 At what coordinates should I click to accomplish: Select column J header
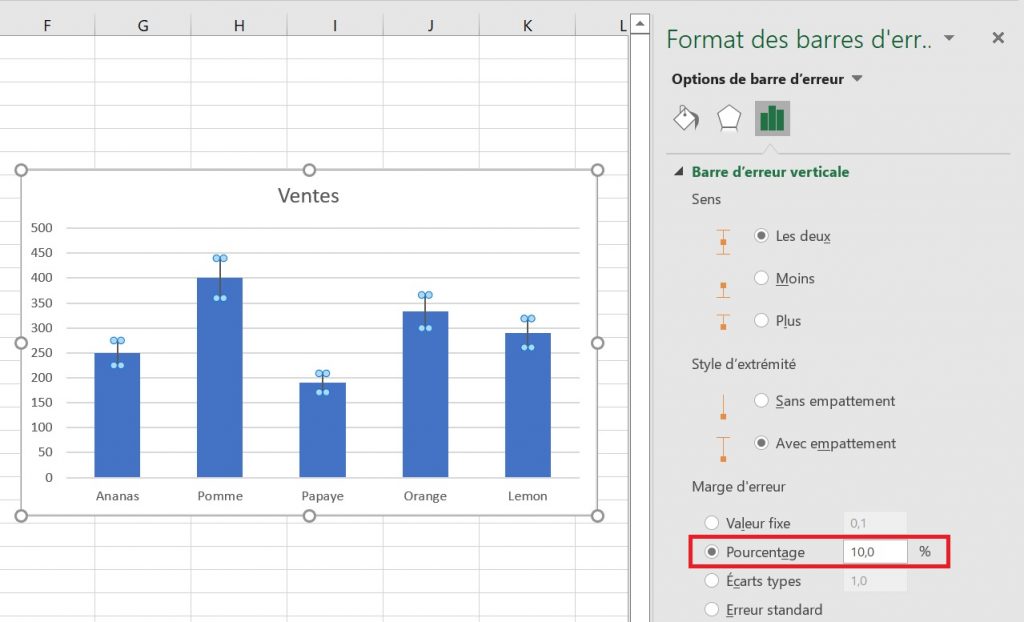tap(431, 25)
